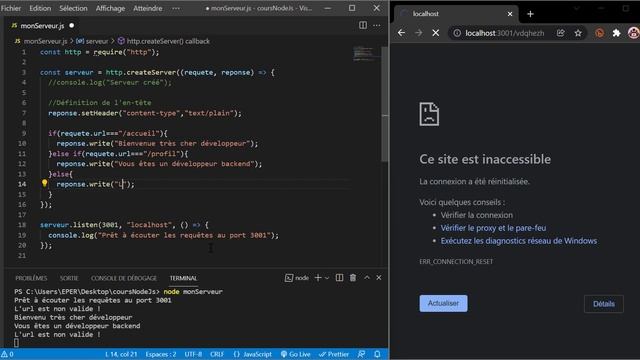The image size is (640, 360).
Task: Open the Affichage menu
Action: pos(110,8)
